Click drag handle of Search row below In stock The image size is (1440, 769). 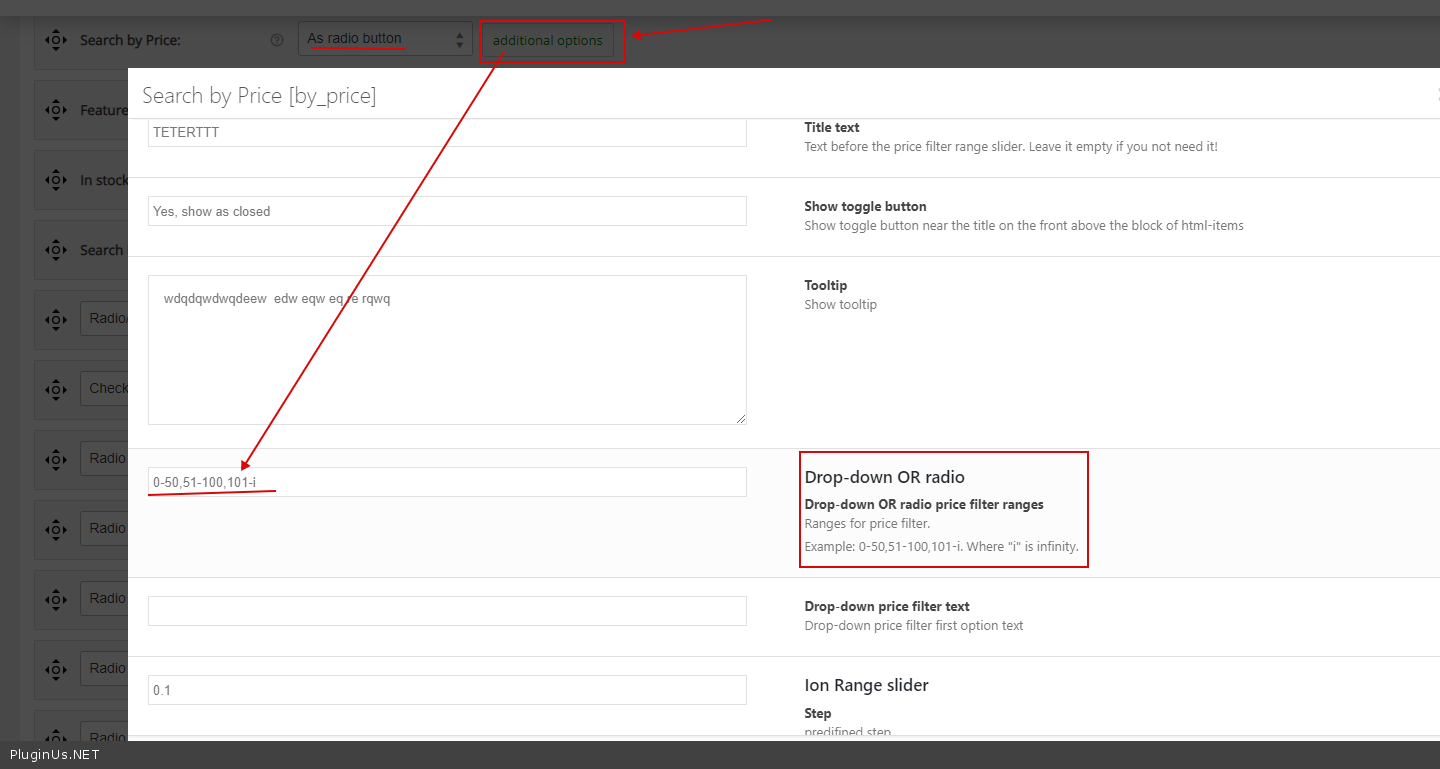pos(55,250)
